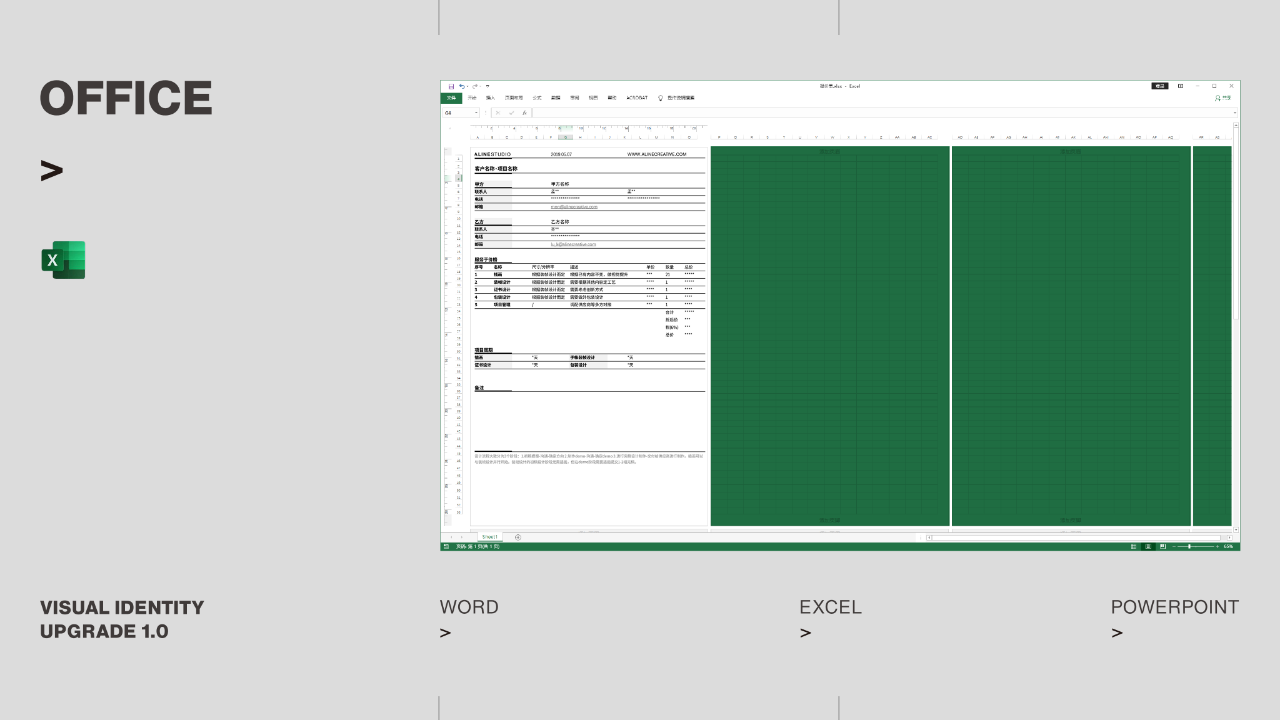
Task: Click the green Excel app logo on the slide
Action: 63,260
